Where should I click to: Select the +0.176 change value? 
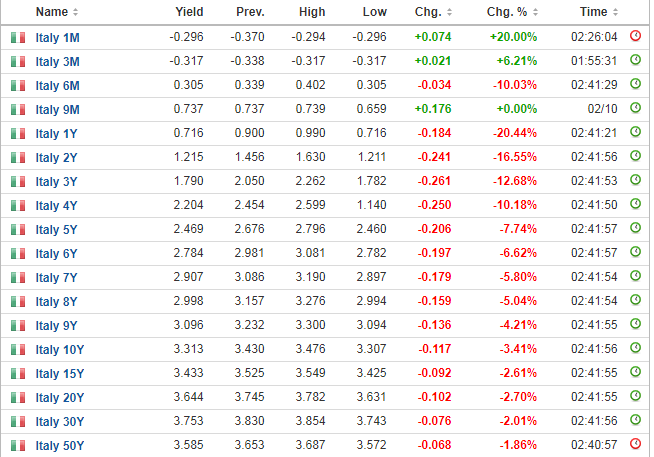point(433,109)
